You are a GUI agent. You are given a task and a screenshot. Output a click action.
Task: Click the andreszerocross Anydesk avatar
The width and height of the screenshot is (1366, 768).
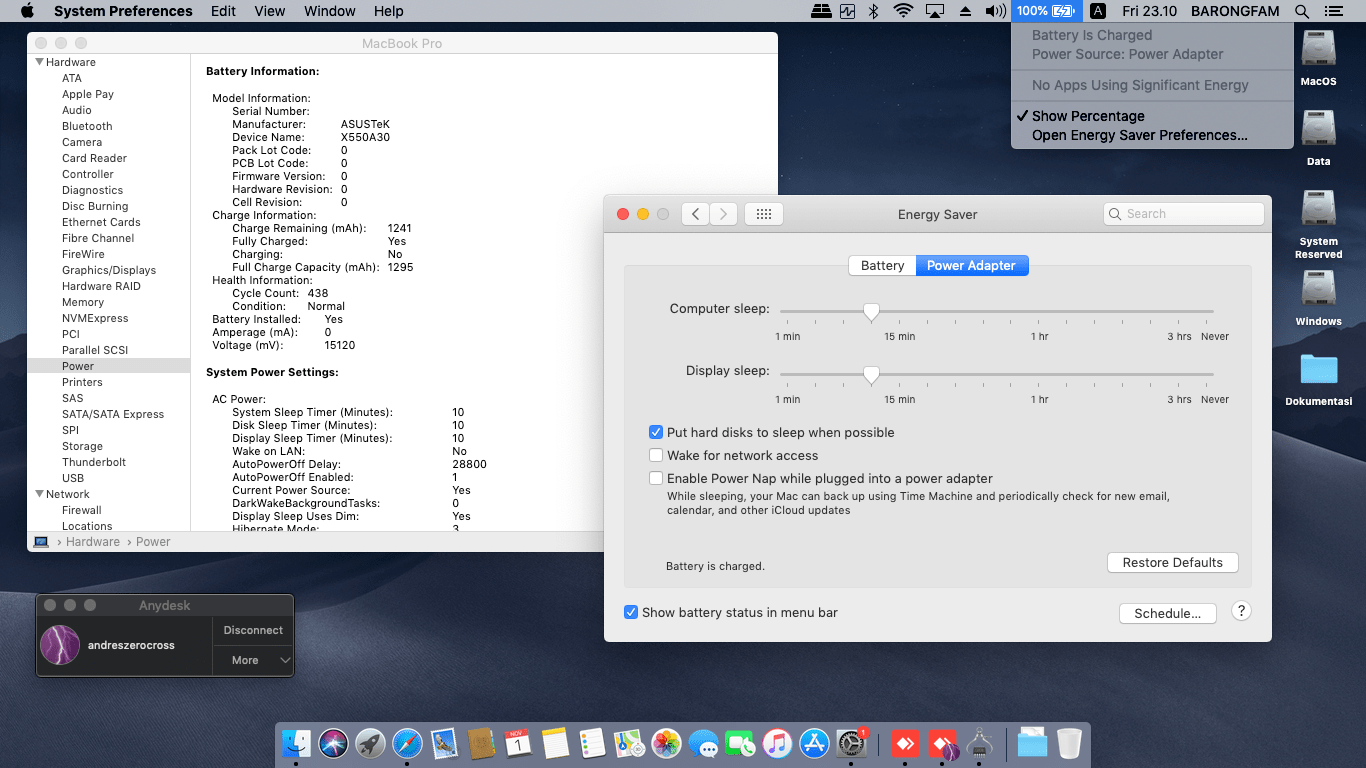[x=60, y=645]
